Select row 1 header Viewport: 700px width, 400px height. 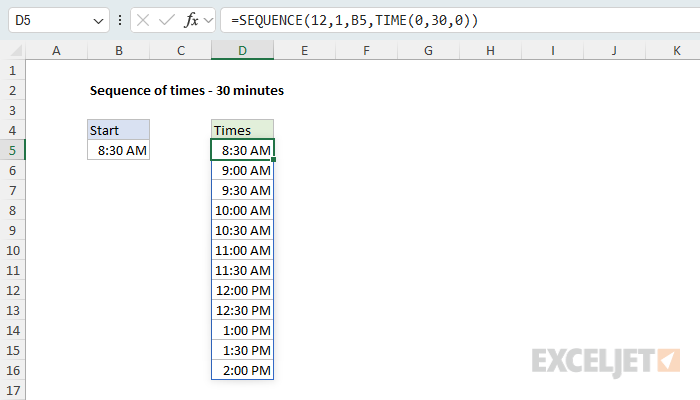point(12,71)
